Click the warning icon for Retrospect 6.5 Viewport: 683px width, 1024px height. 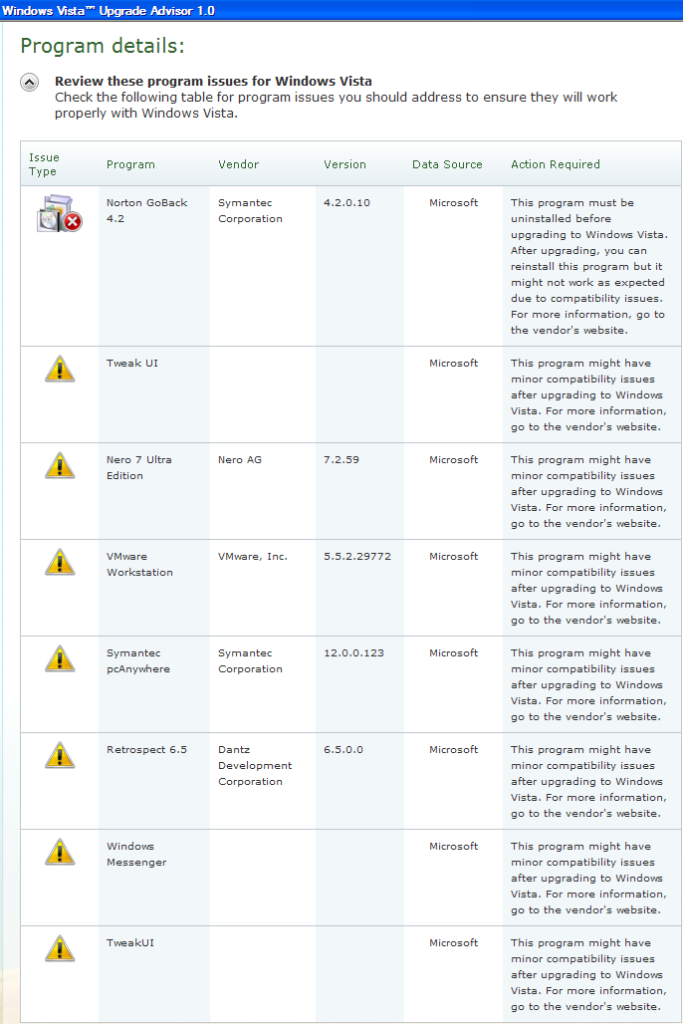[x=59, y=756]
